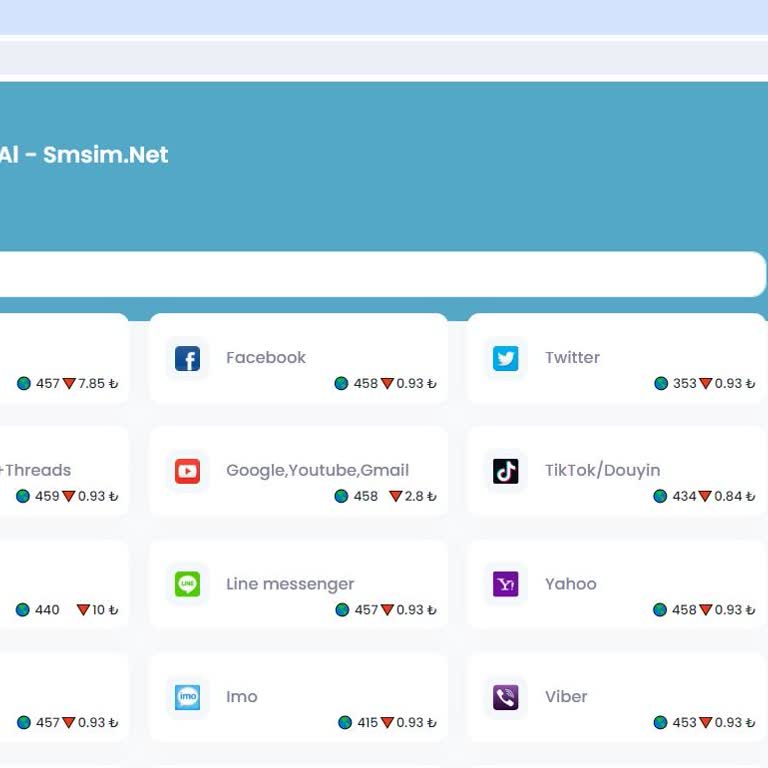768x768 pixels.
Task: Open the Threads service card
Action: 64,471
